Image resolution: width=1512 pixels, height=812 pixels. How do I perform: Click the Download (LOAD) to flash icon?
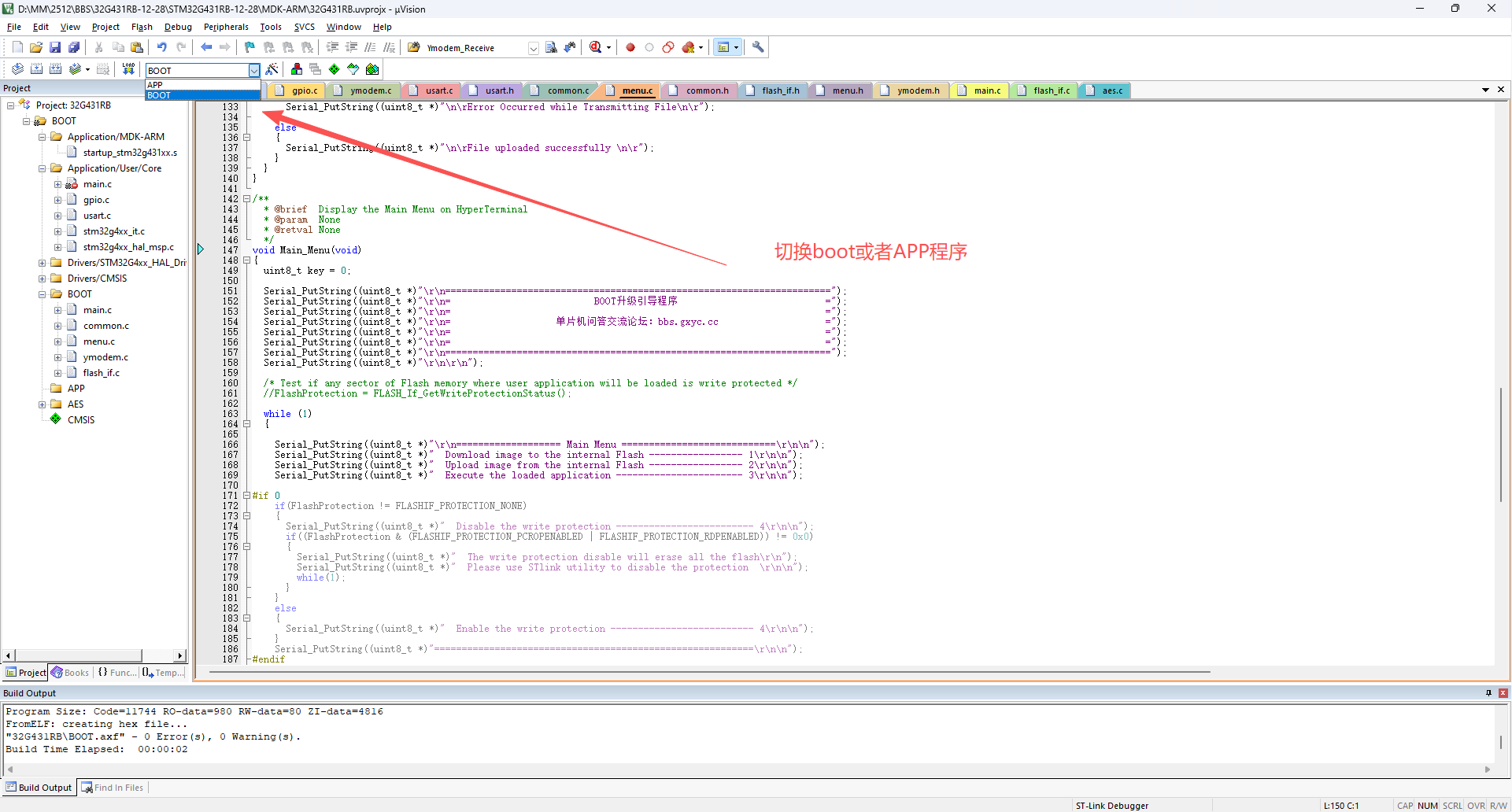tap(128, 69)
